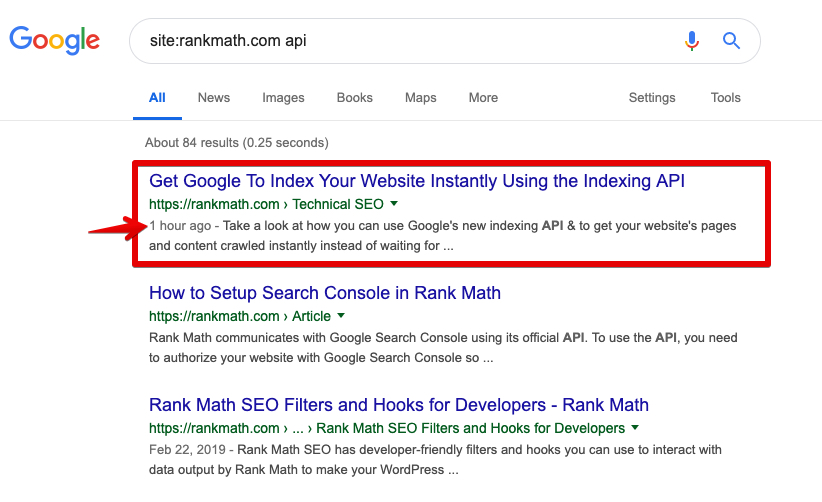Open the Indexing API article result
Viewport: 822px width, 502px height.
[x=417, y=181]
